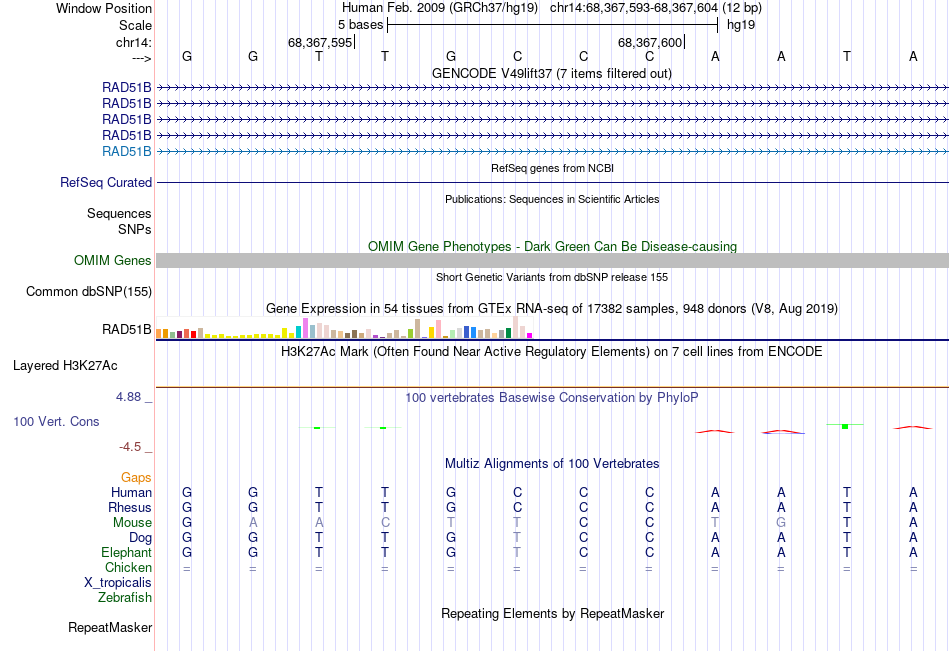950x651 pixels.
Task: Open Short Genetic Variants from dbSNP title
Action: coord(552,277)
